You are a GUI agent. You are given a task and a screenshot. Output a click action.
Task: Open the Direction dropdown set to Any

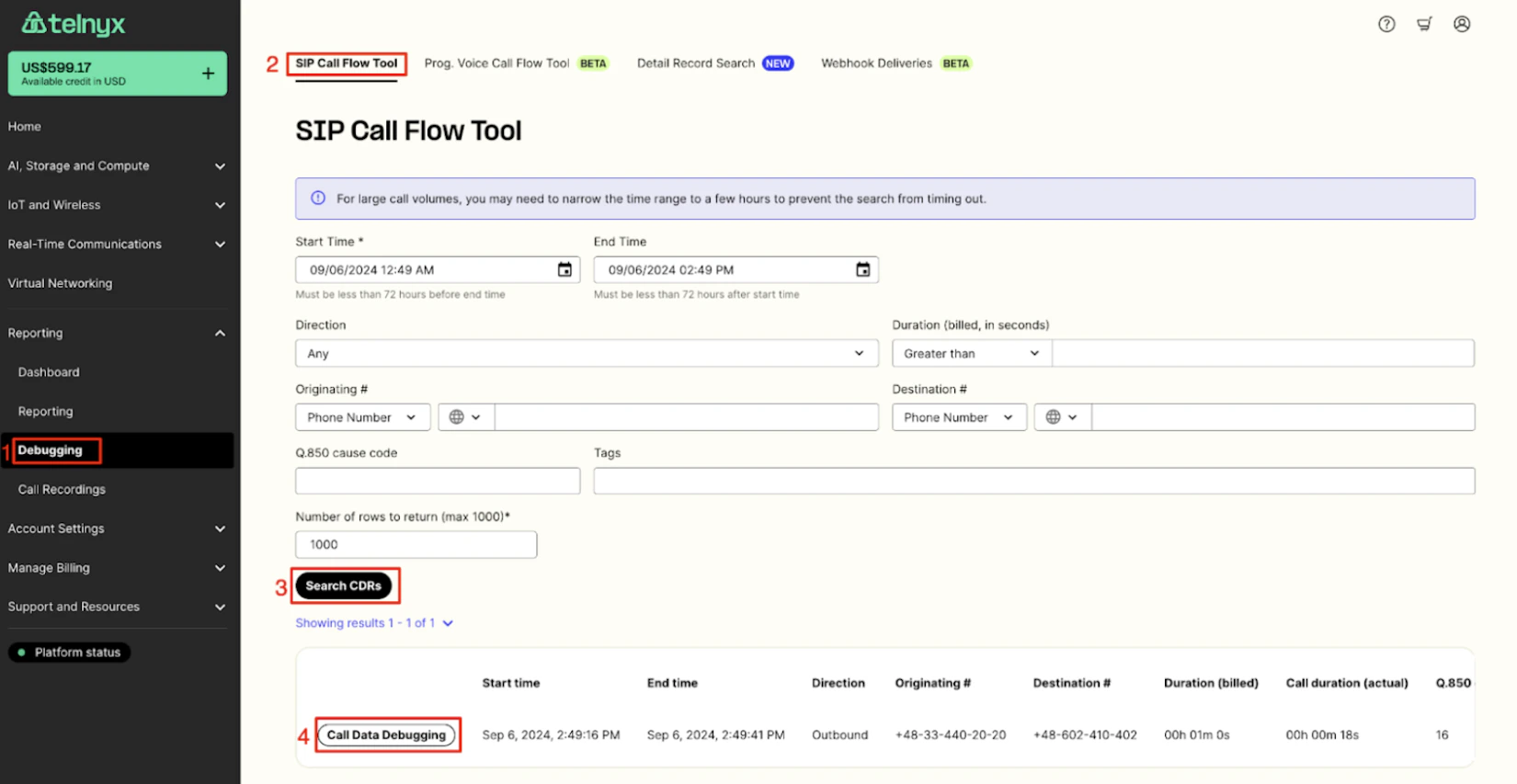[x=587, y=353]
